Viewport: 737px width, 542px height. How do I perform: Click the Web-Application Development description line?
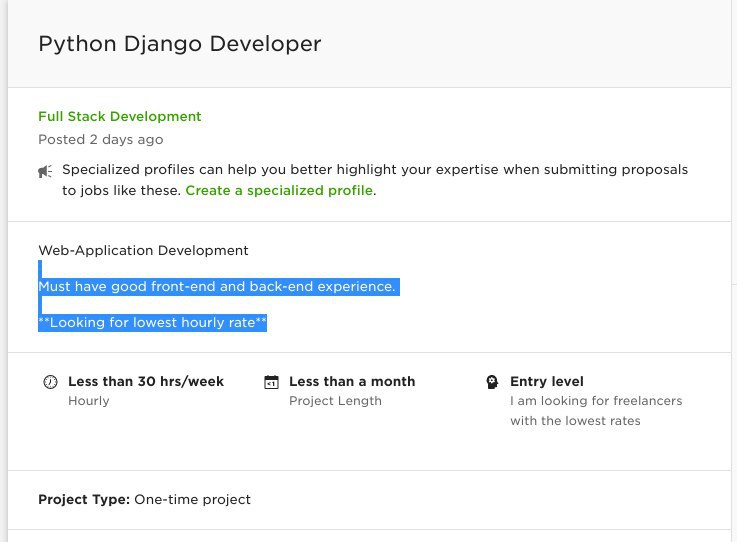pos(143,250)
